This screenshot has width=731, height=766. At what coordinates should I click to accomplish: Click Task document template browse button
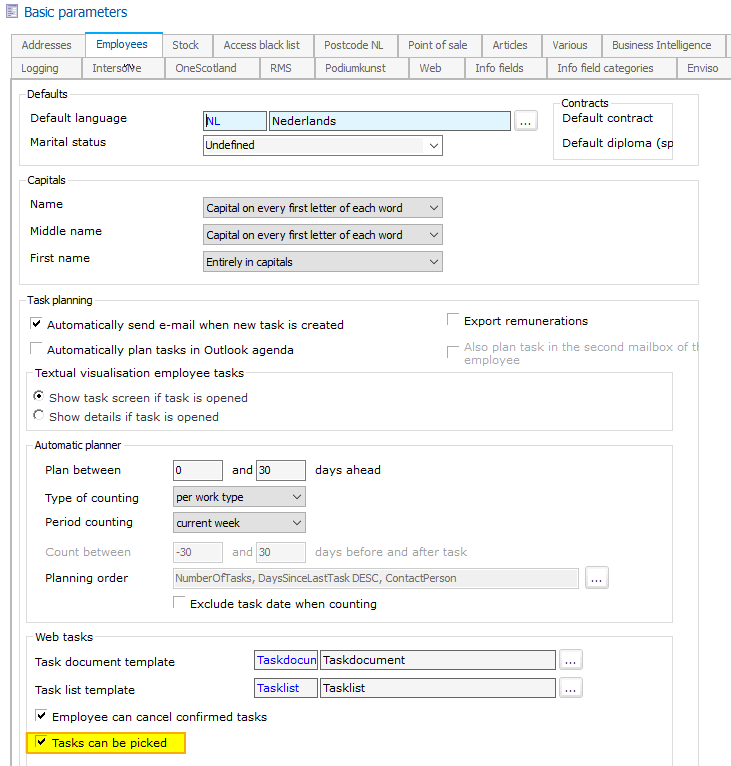pos(571,660)
